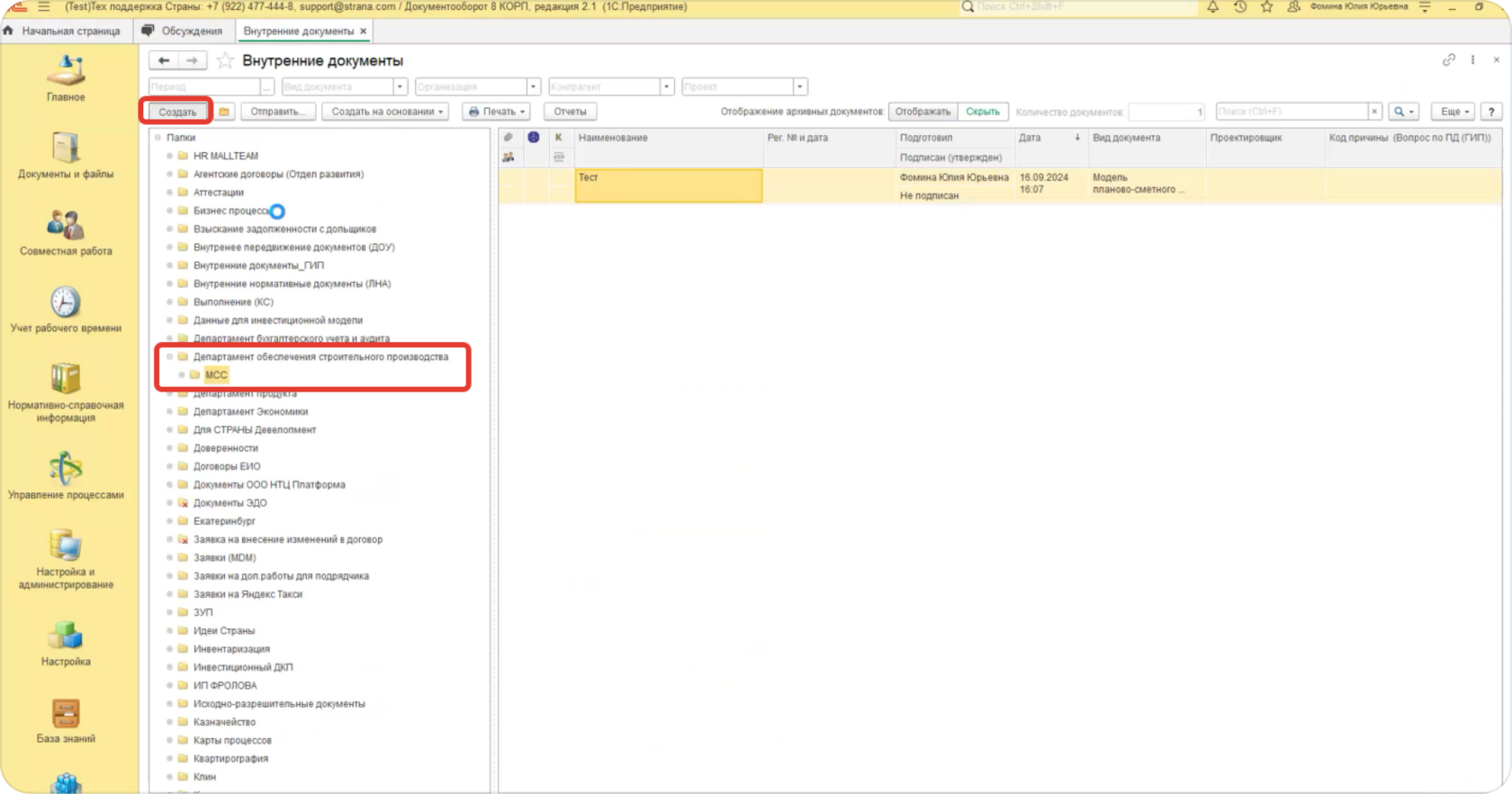
Task: Go back with the left arrow button
Action: [x=164, y=60]
